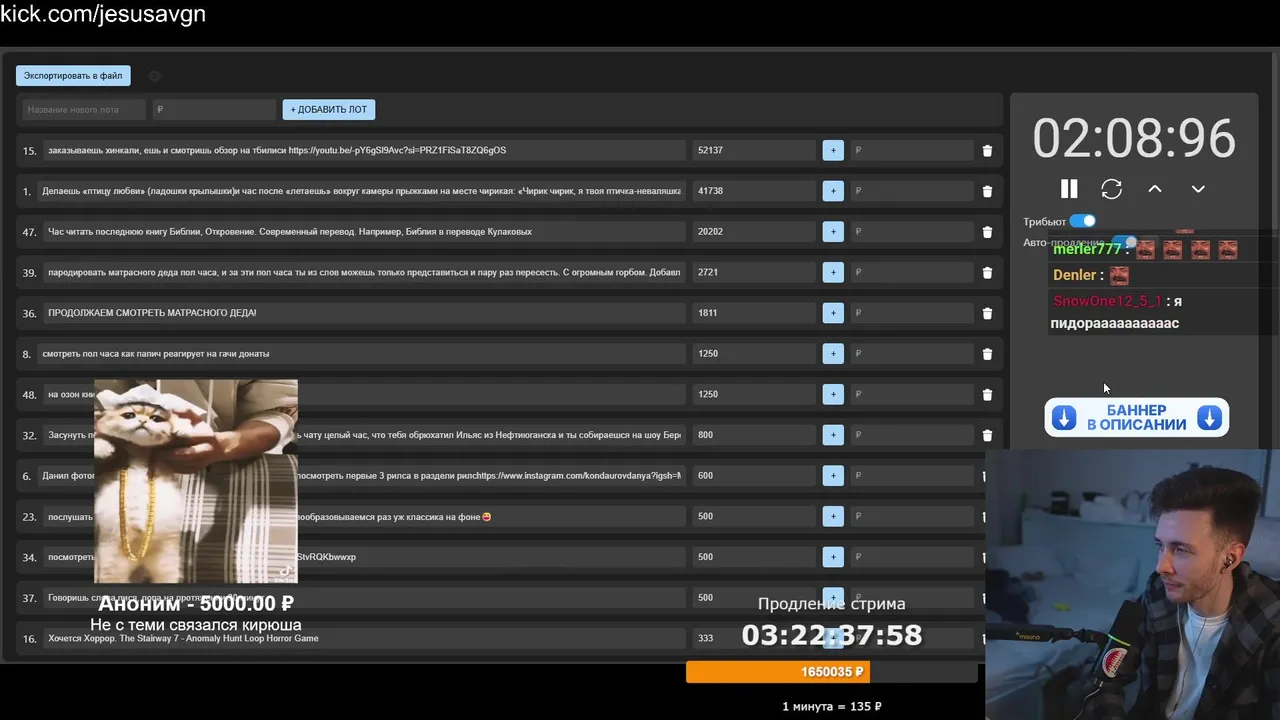Click the ₽ add-amount field for lot 39

click(911, 272)
